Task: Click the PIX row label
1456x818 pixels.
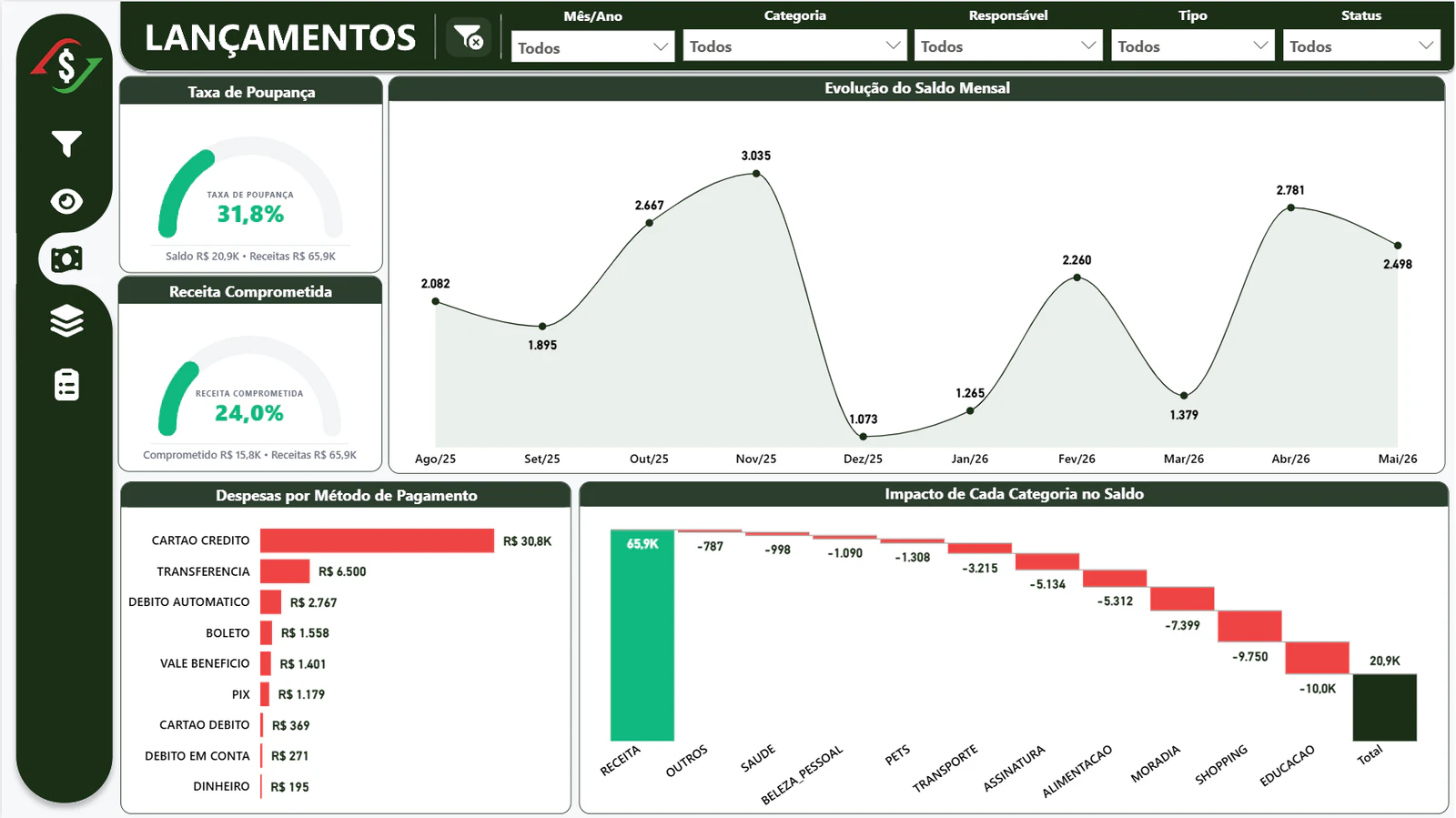Action: point(240,694)
